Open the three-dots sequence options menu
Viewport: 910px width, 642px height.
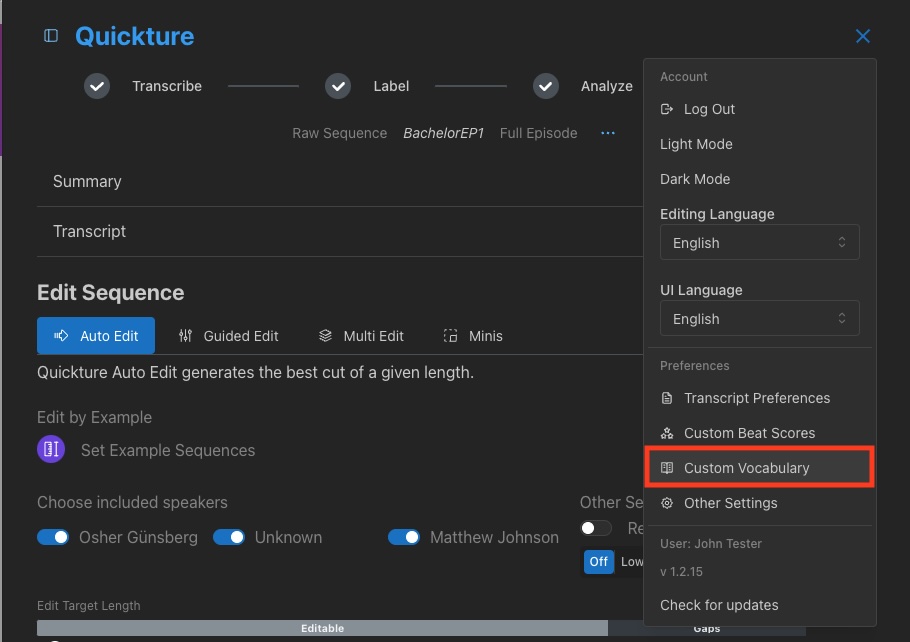tap(608, 133)
